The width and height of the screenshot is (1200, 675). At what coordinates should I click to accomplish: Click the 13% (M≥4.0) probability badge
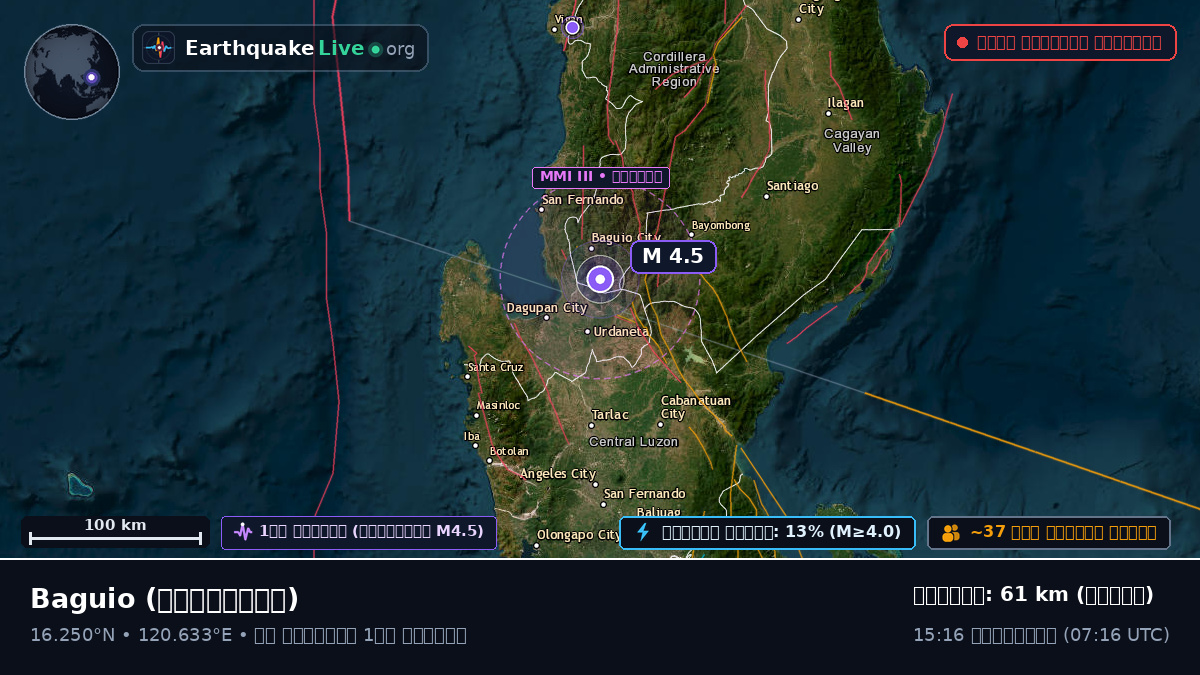tap(767, 532)
